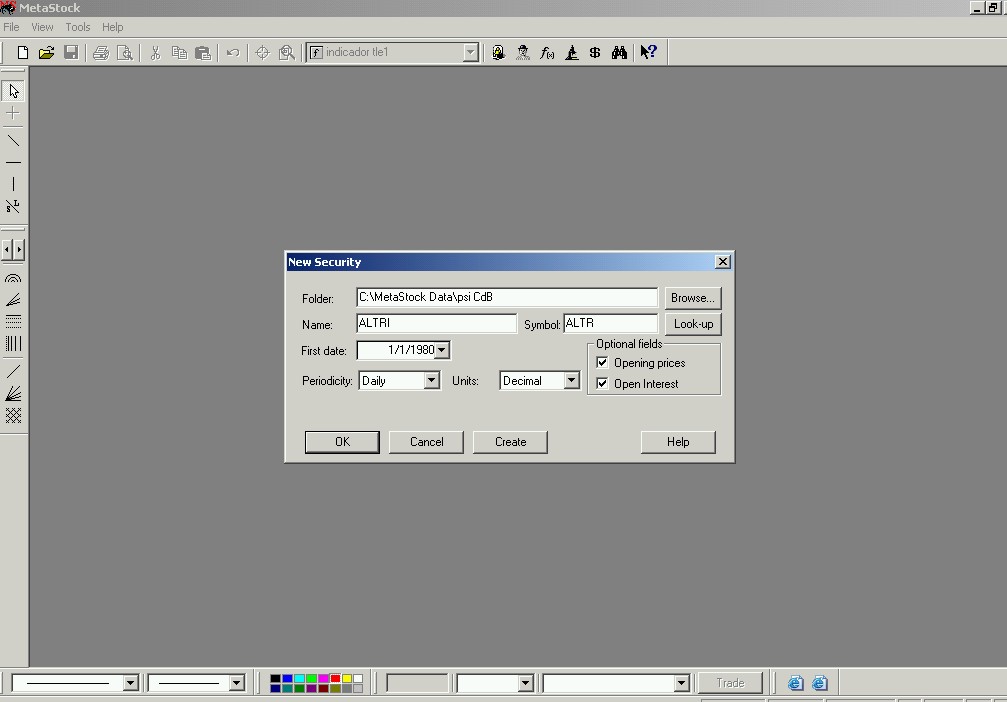Open the Units Decimal dropdown

click(572, 381)
